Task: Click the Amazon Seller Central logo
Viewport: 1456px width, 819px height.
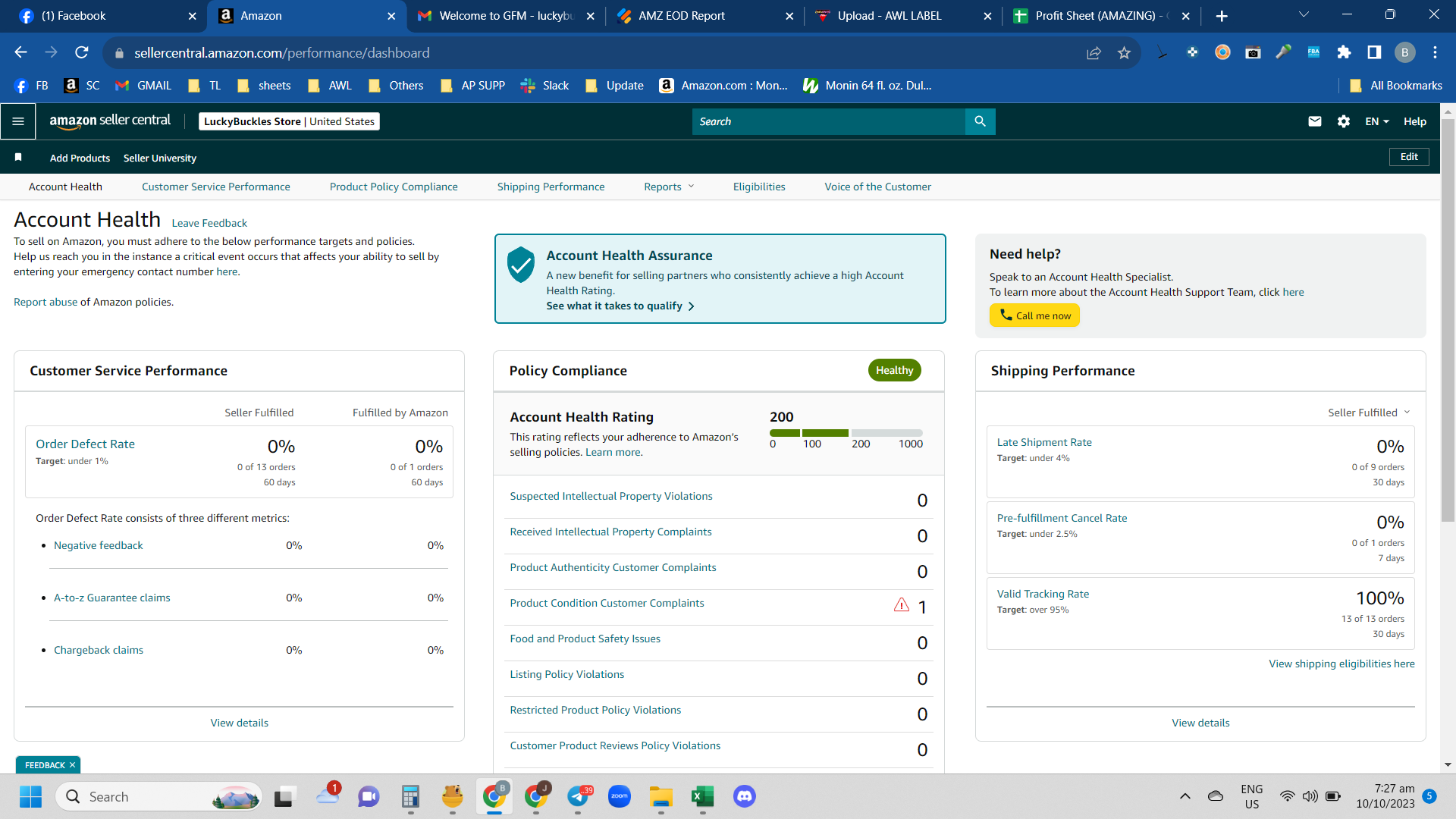Action: coord(110,121)
